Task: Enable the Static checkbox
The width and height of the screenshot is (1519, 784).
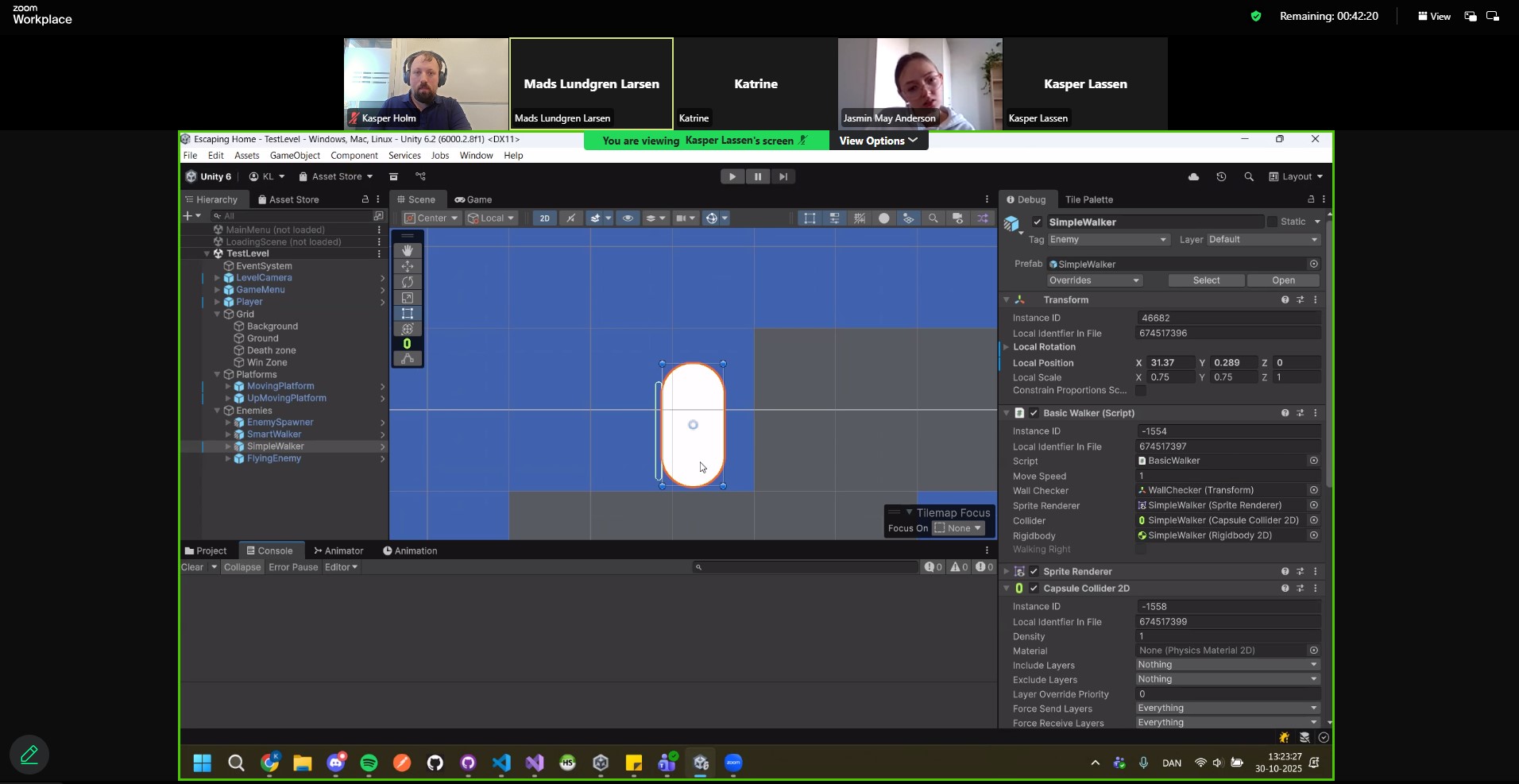Action: [1272, 222]
